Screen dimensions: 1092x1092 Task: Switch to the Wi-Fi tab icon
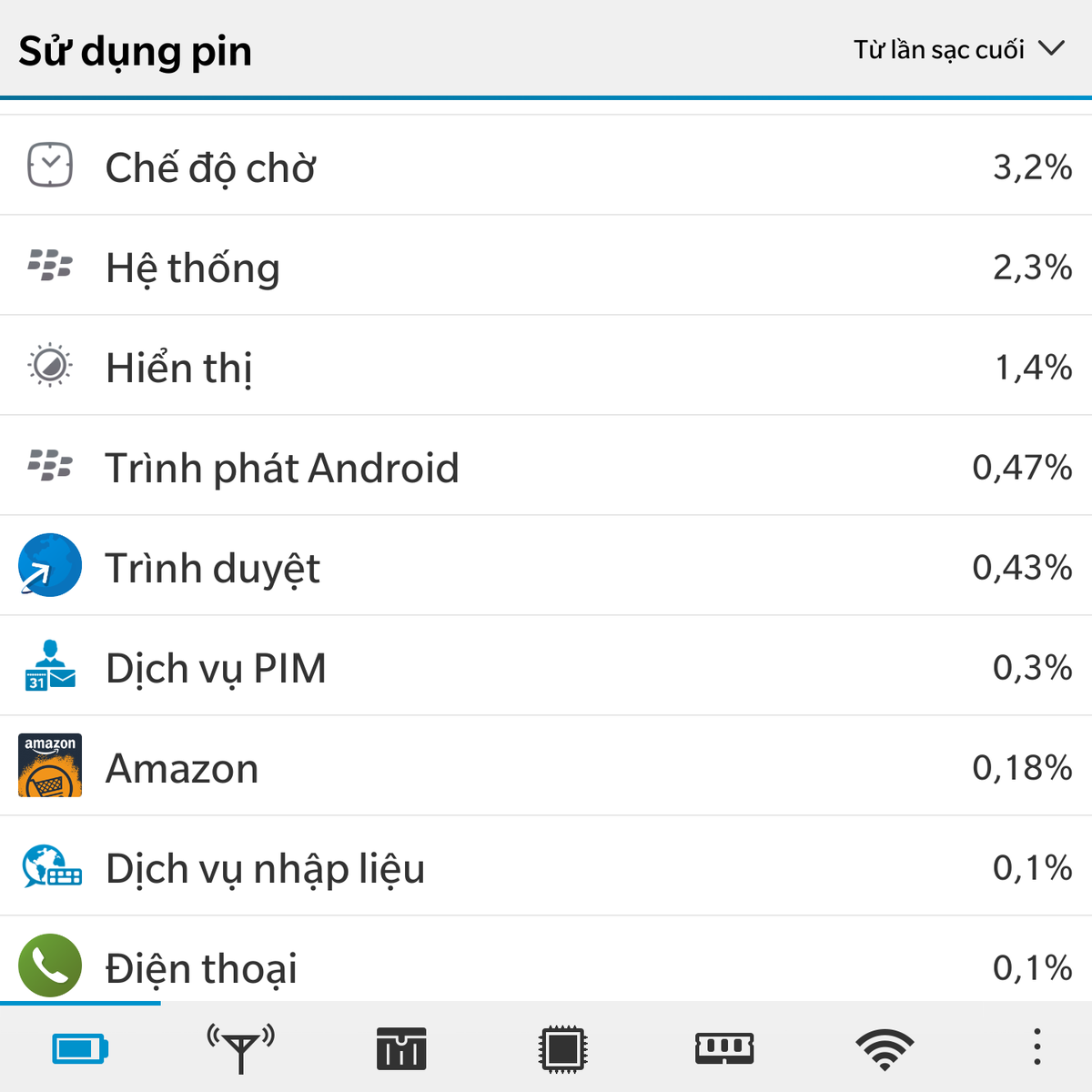[885, 1048]
